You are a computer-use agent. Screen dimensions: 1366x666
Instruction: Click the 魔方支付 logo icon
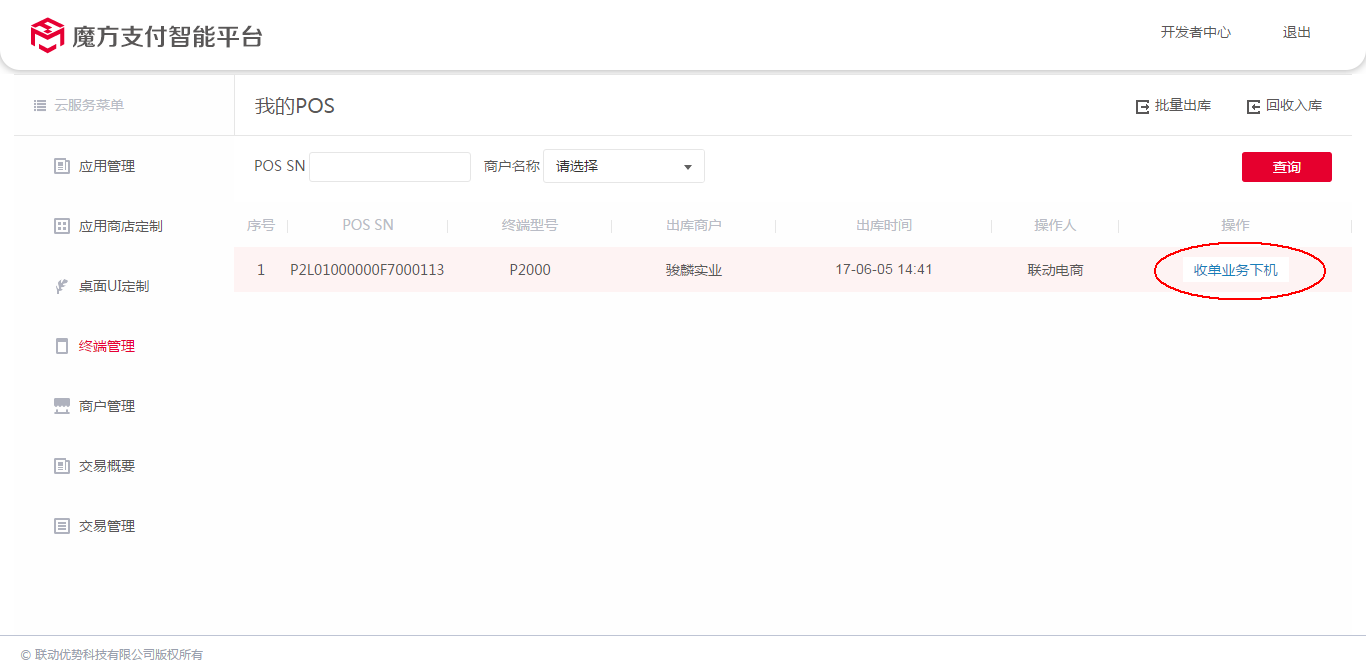[x=47, y=35]
